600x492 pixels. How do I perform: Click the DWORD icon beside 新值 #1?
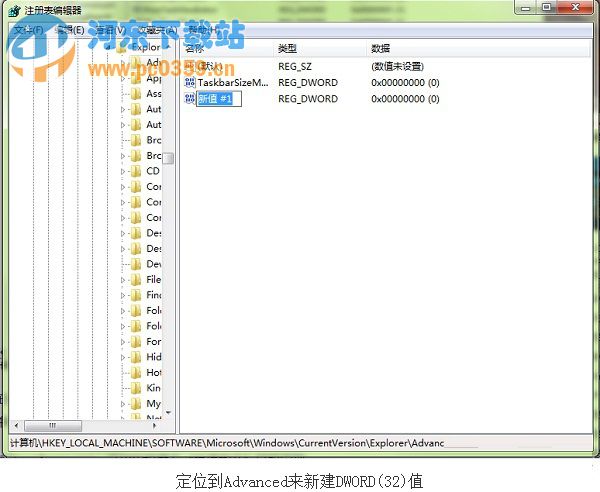click(x=190, y=99)
